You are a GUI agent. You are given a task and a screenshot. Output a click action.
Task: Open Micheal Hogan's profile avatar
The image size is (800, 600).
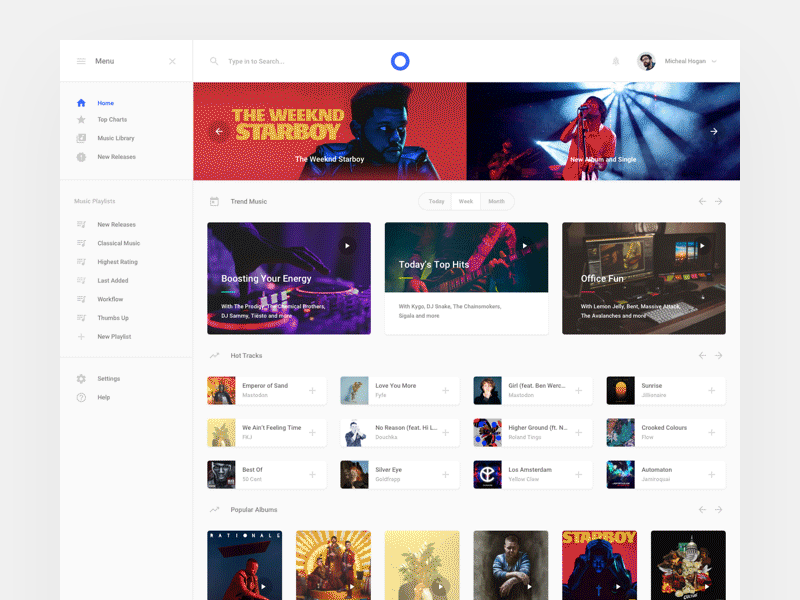click(x=646, y=61)
